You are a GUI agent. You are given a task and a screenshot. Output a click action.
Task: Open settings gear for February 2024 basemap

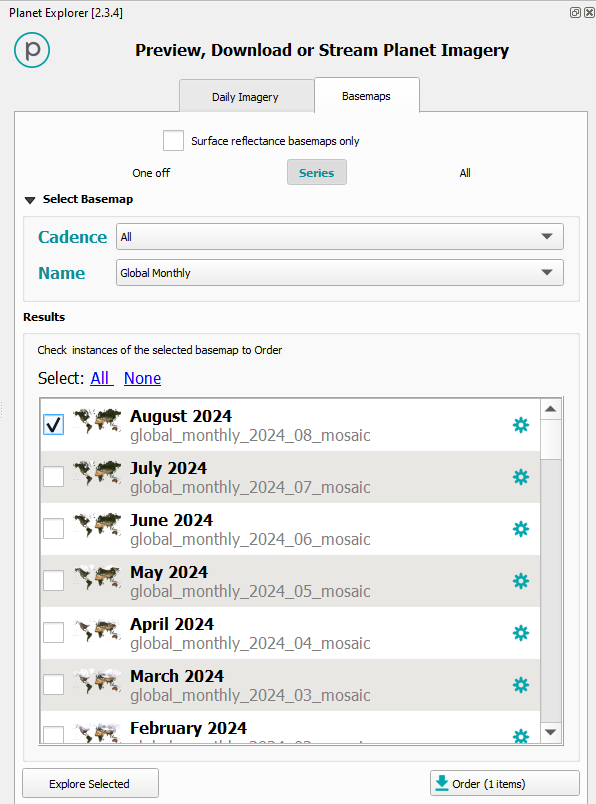point(521,736)
